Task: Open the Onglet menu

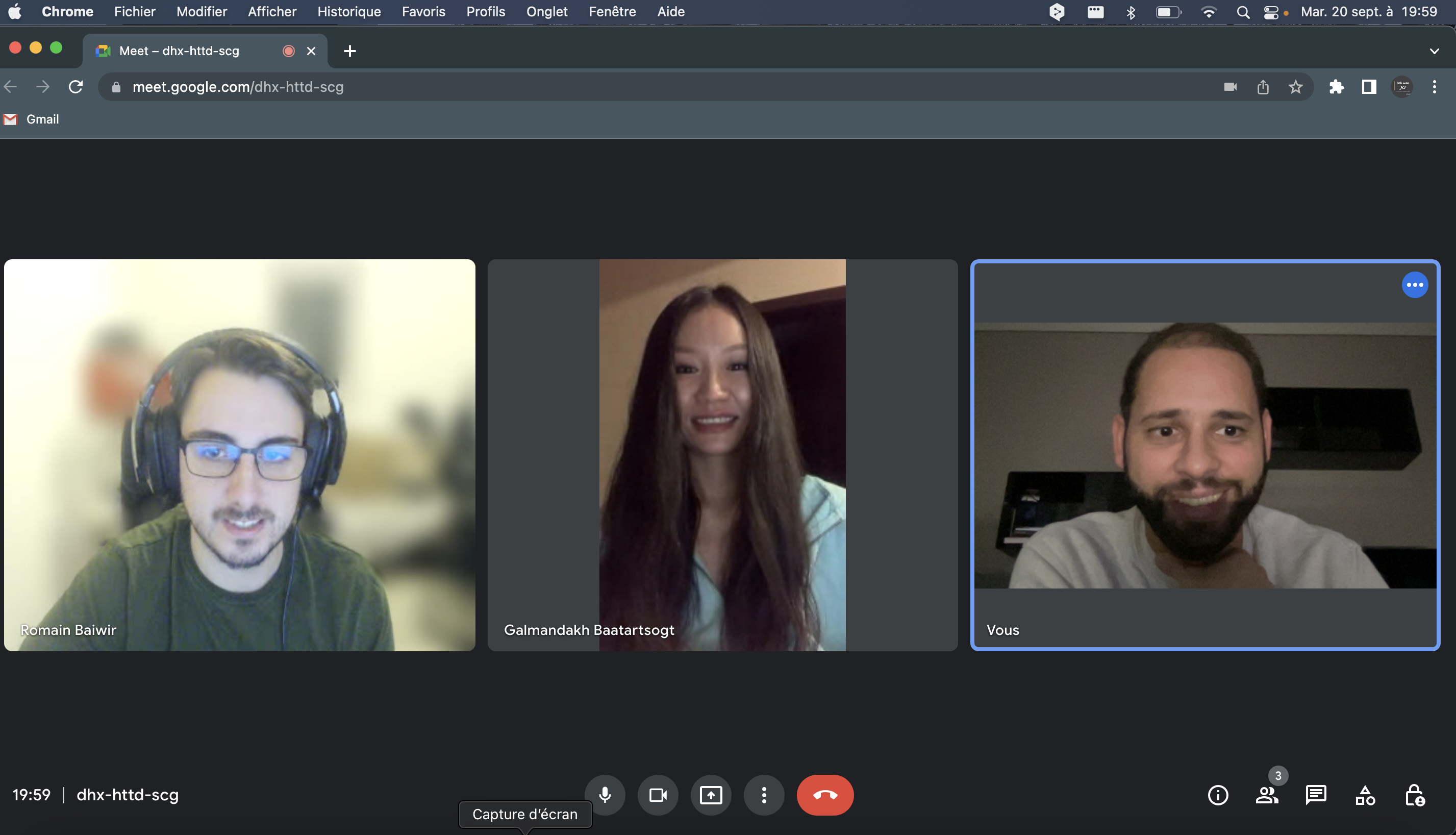Action: point(547,11)
